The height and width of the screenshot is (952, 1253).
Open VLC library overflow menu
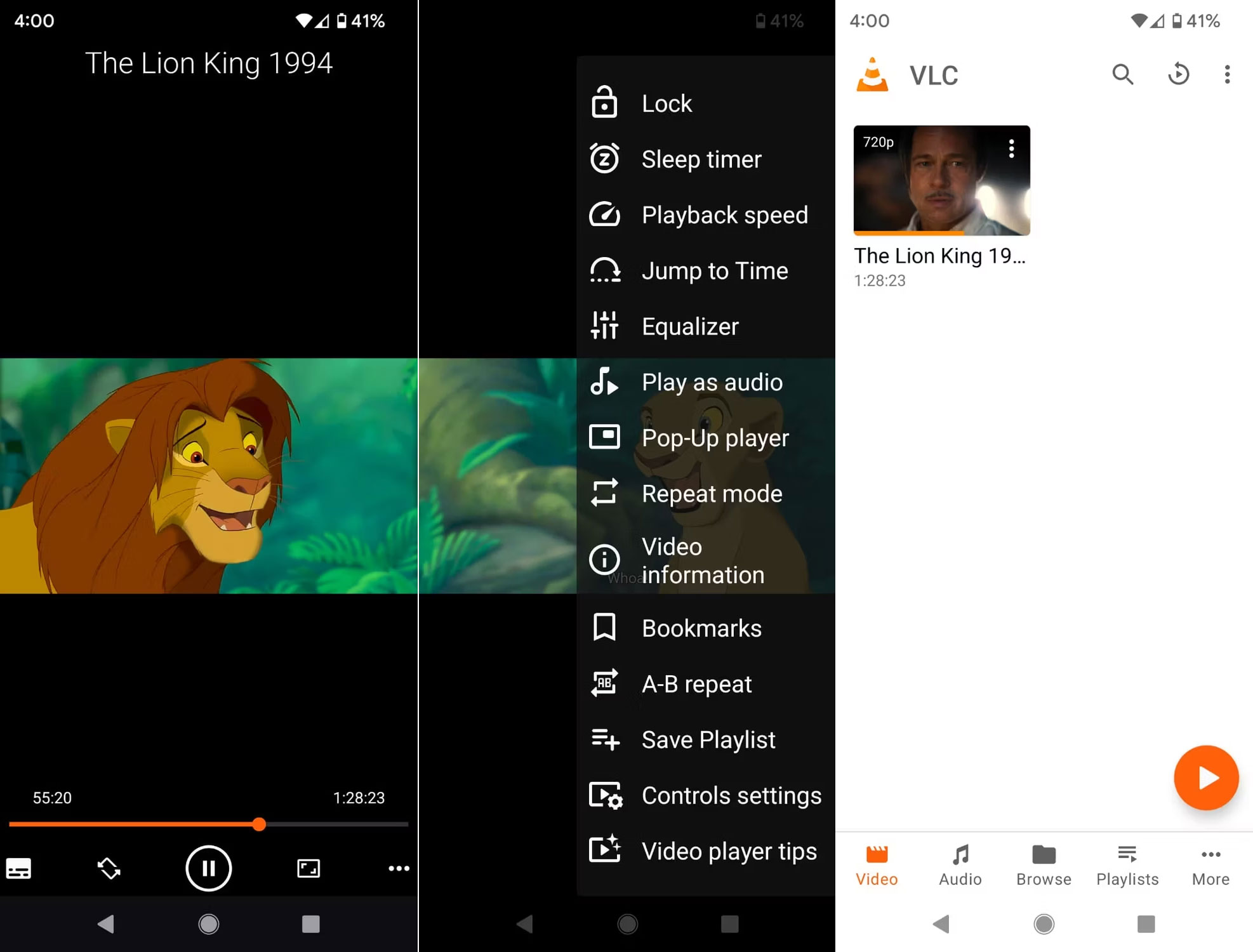[1227, 74]
